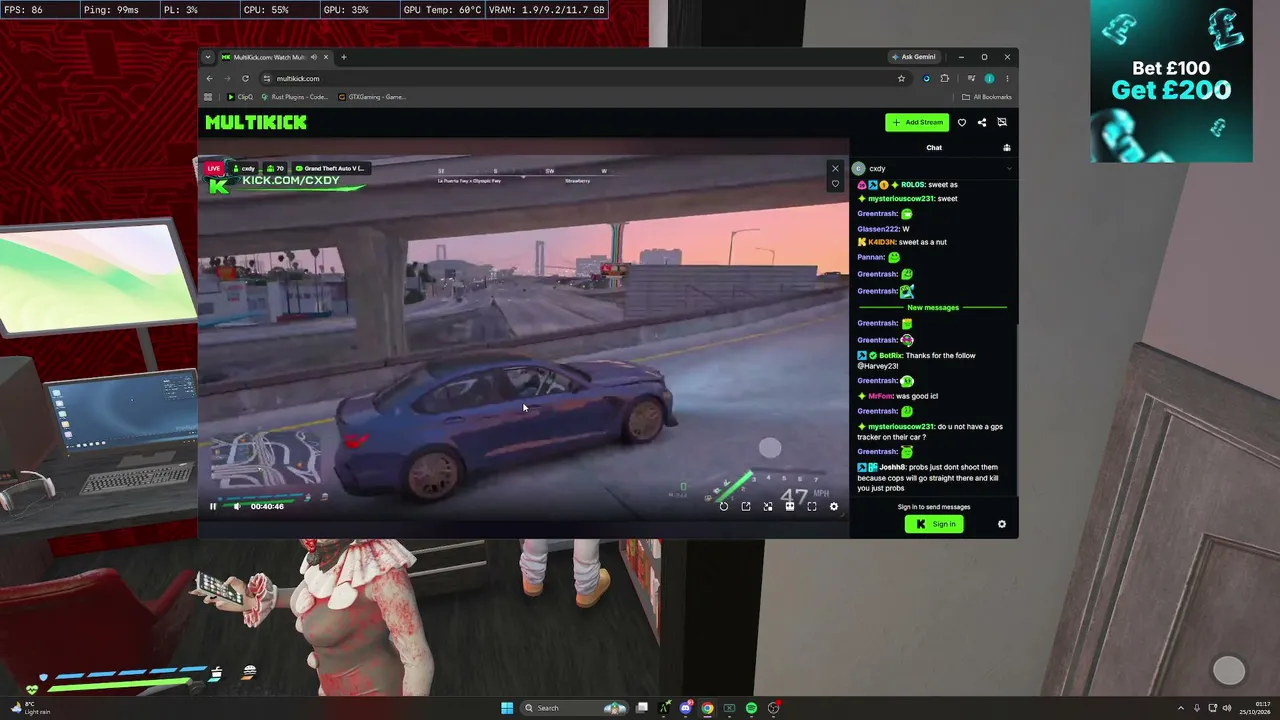This screenshot has width=1280, height=720.
Task: Pop out the stream in new window
Action: click(x=746, y=506)
